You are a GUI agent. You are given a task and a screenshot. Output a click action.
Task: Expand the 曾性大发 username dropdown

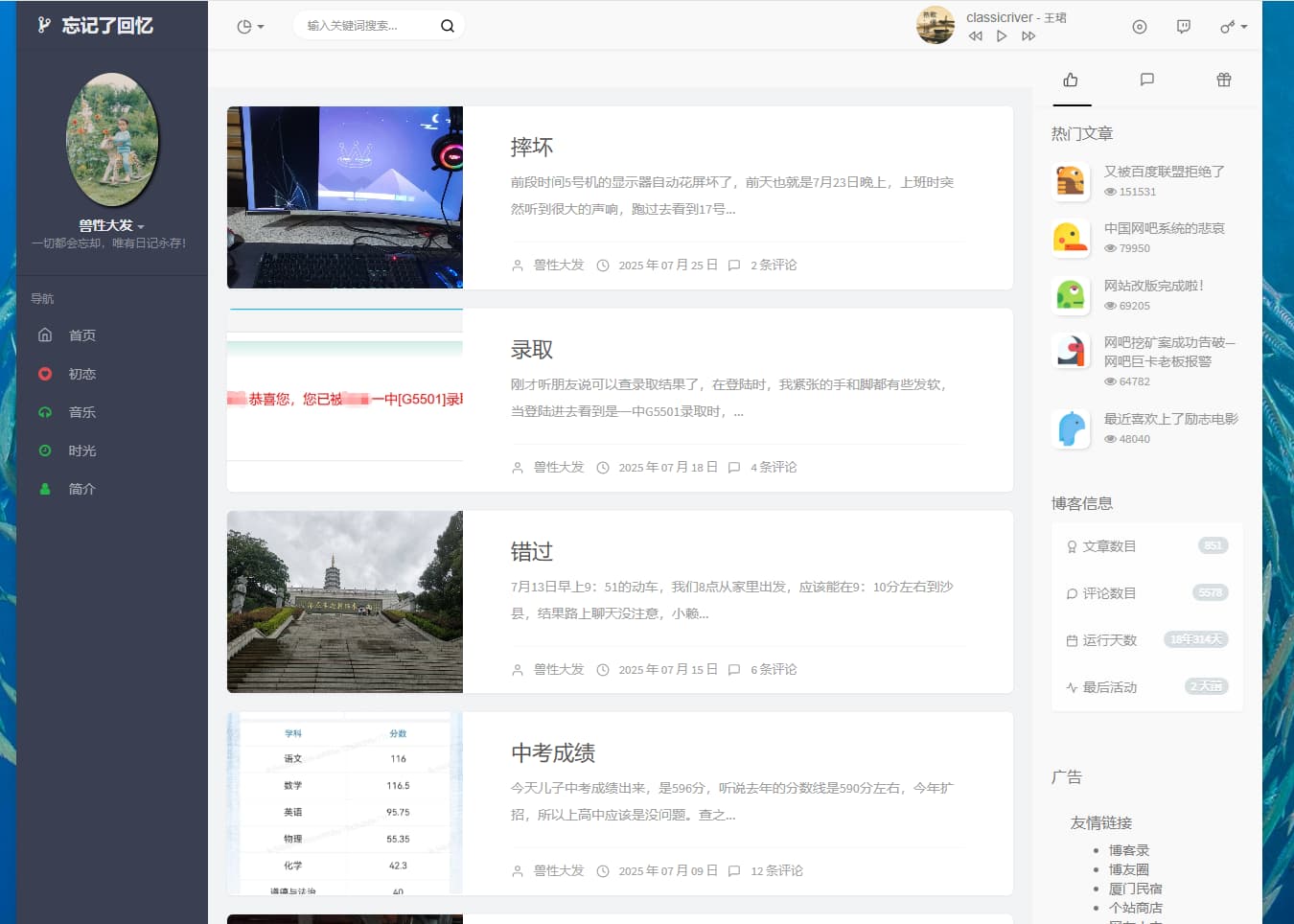[112, 225]
